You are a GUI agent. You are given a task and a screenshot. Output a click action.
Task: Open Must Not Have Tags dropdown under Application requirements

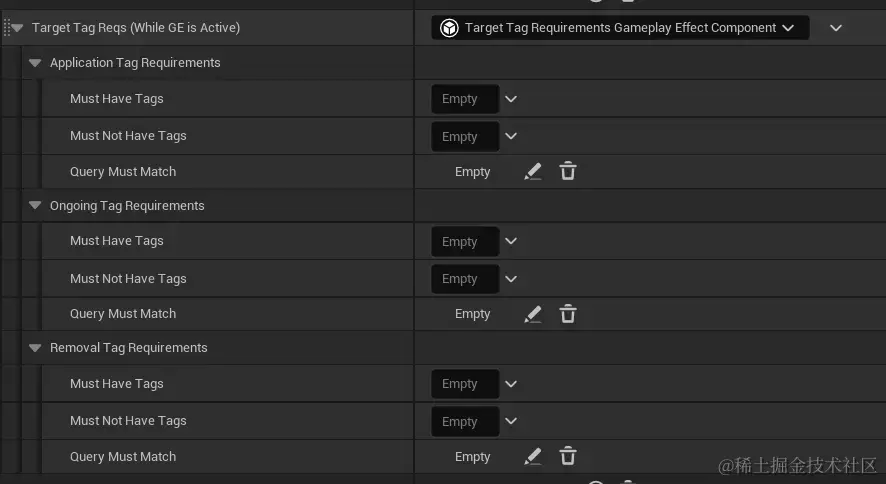511,136
